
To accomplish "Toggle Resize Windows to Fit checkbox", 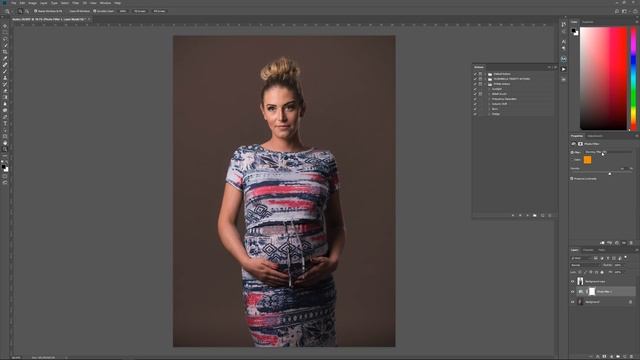I will tap(36, 11).
